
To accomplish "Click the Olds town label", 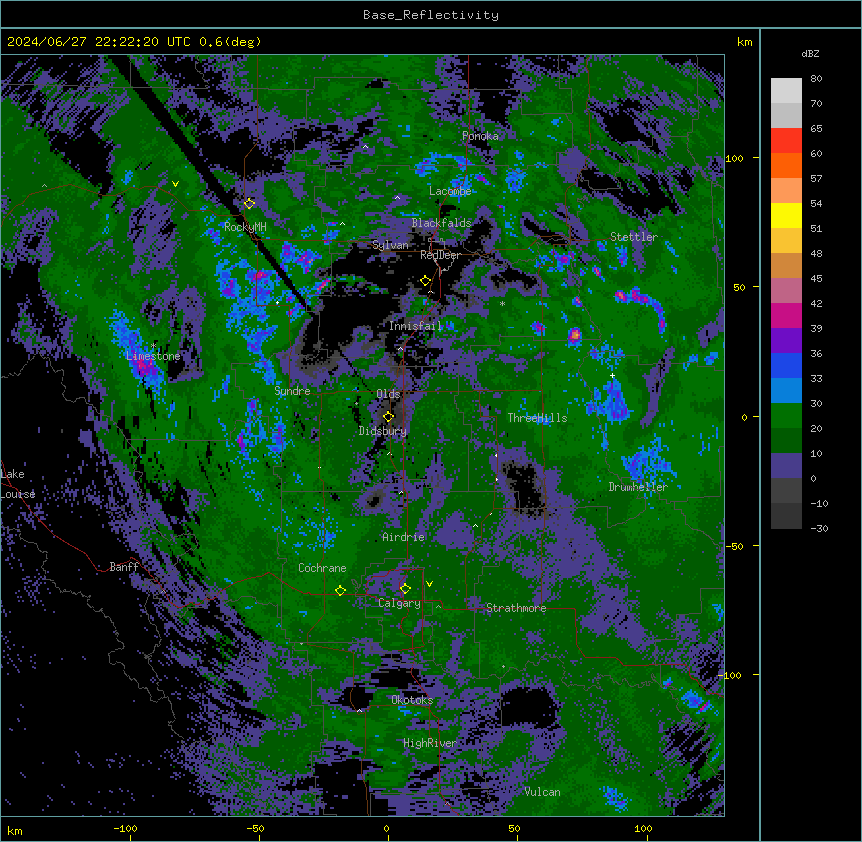I will [x=388, y=394].
